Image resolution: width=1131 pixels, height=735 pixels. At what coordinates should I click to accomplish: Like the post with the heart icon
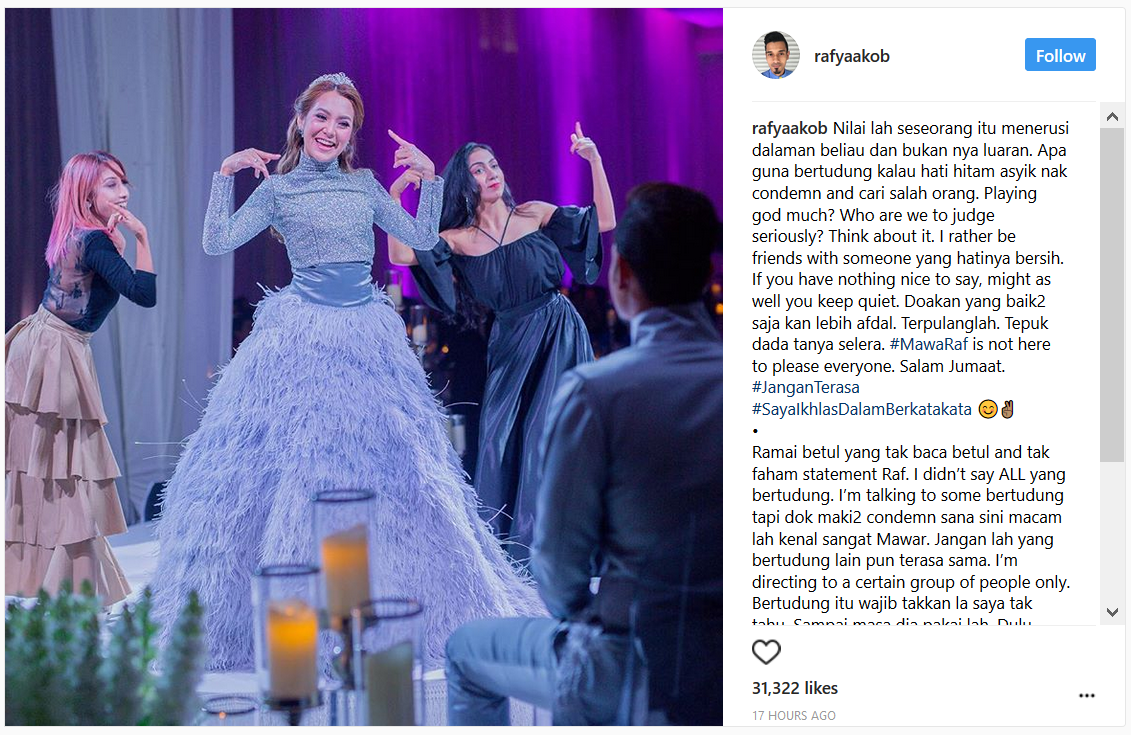tap(766, 652)
